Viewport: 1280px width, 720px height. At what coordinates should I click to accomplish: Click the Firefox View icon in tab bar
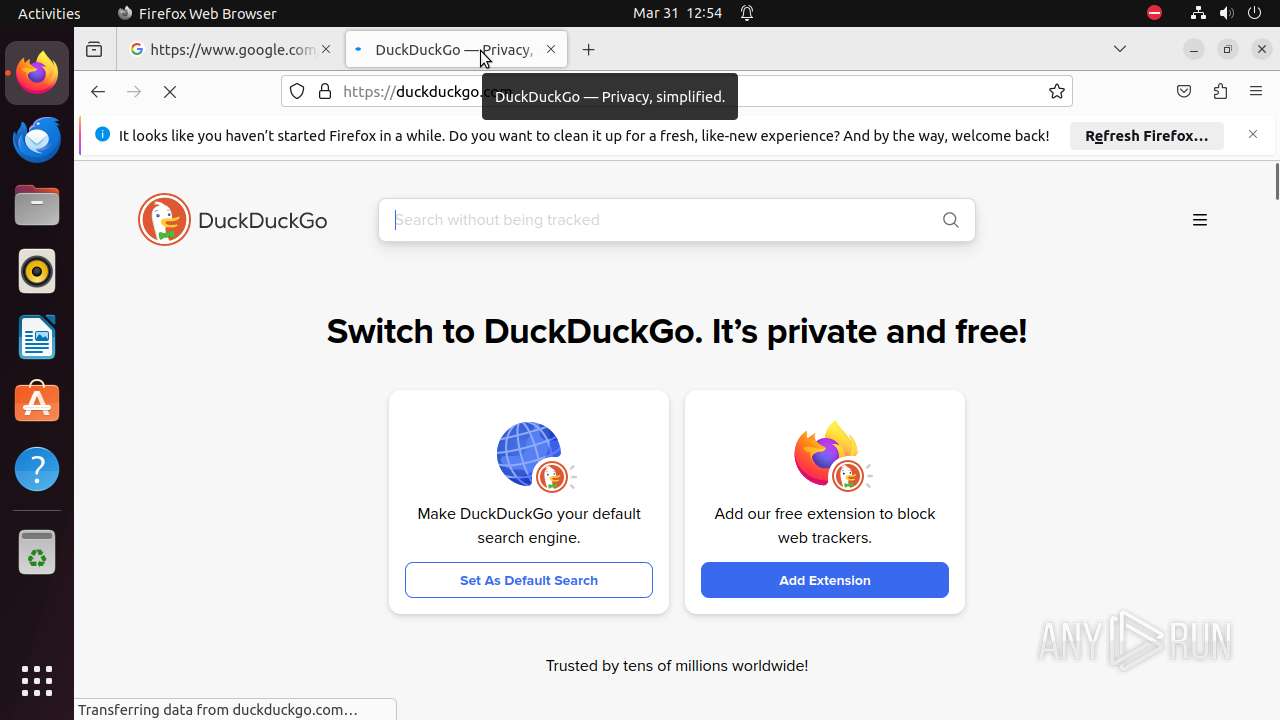coord(94,49)
